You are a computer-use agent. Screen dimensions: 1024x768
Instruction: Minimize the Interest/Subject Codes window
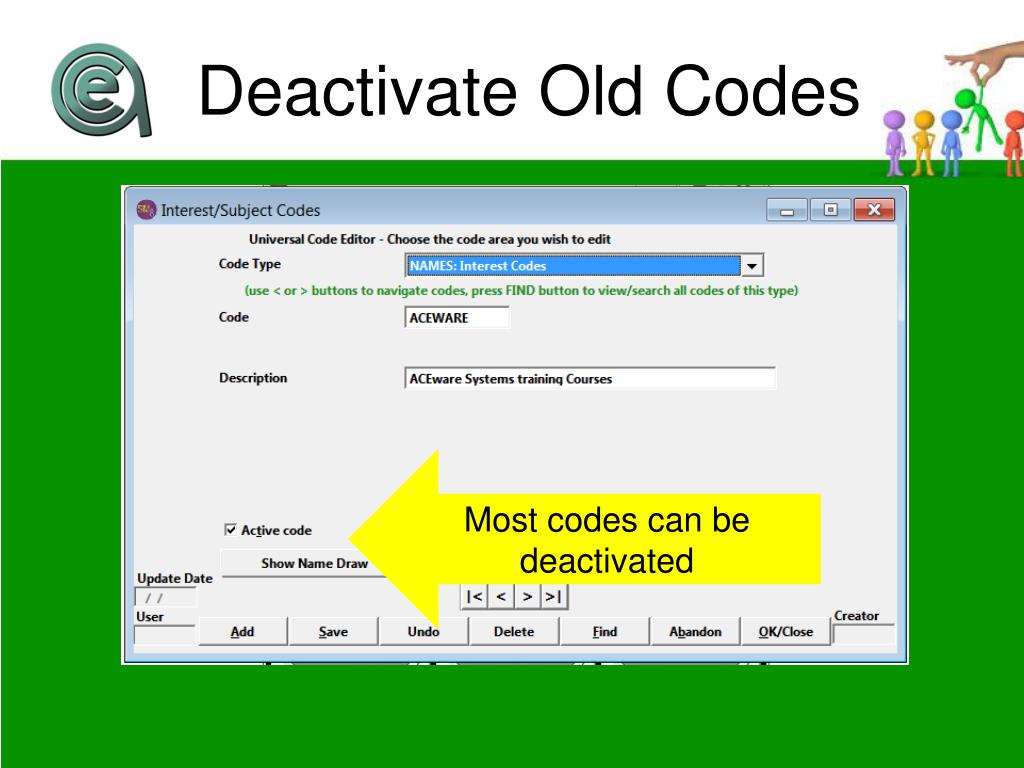787,210
